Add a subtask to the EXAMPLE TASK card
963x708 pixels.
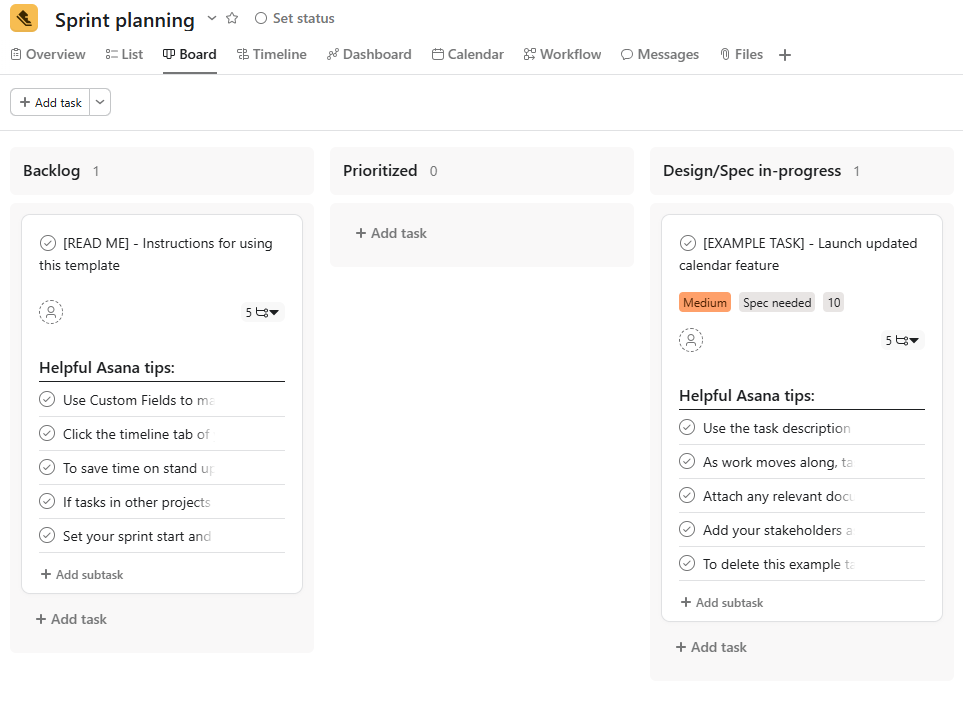pos(721,602)
